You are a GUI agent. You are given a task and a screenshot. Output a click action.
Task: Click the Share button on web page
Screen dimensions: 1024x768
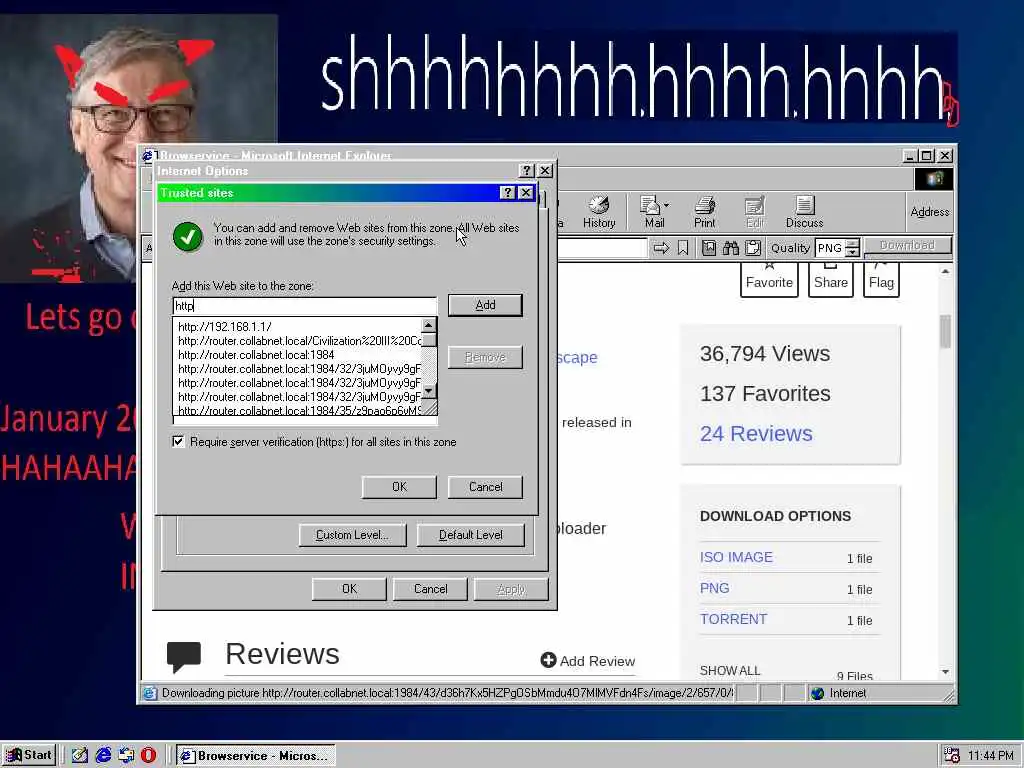click(831, 280)
